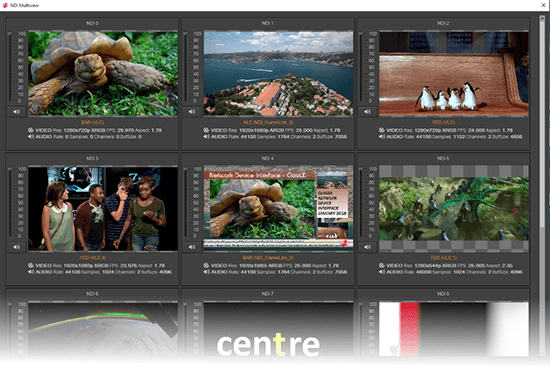Click the NDI 3 speaker button
550x373 pixels.
pos(16,247)
